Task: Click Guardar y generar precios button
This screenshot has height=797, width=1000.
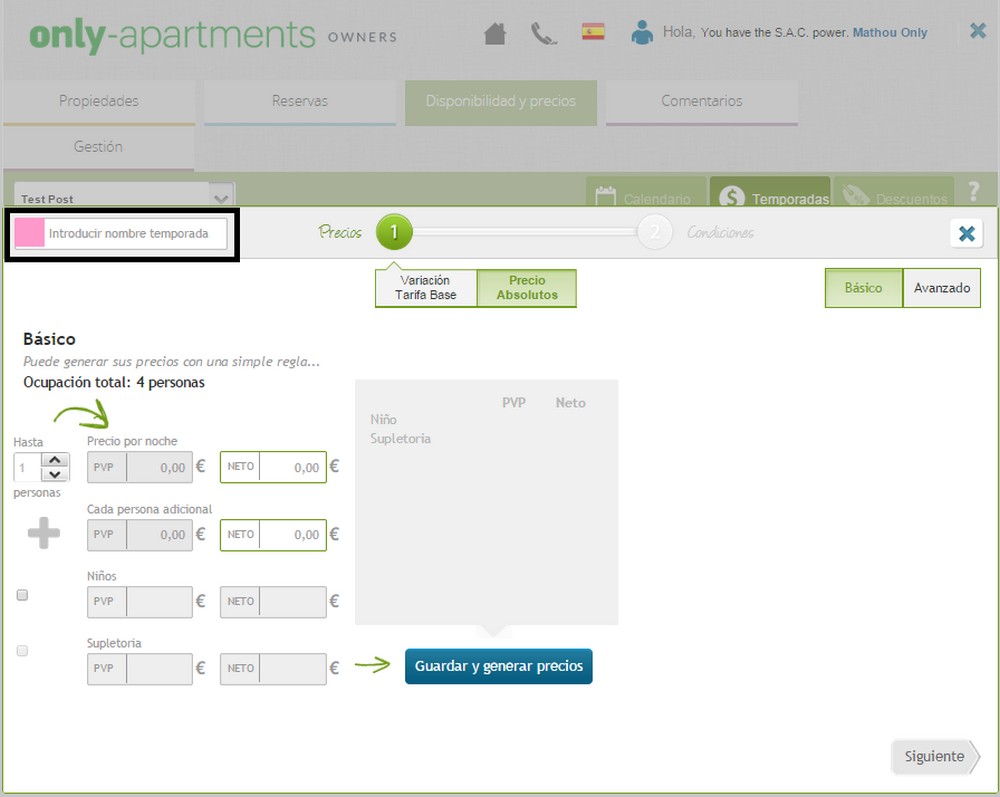Action: point(498,666)
